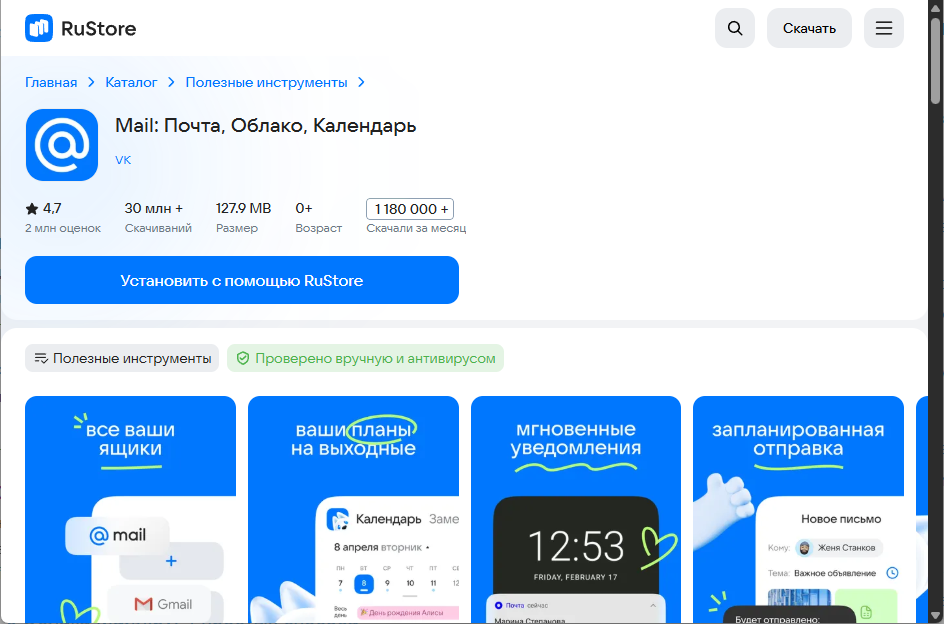
Task: Click the 1 180 000 + monthly downloads badge
Action: pos(410,209)
